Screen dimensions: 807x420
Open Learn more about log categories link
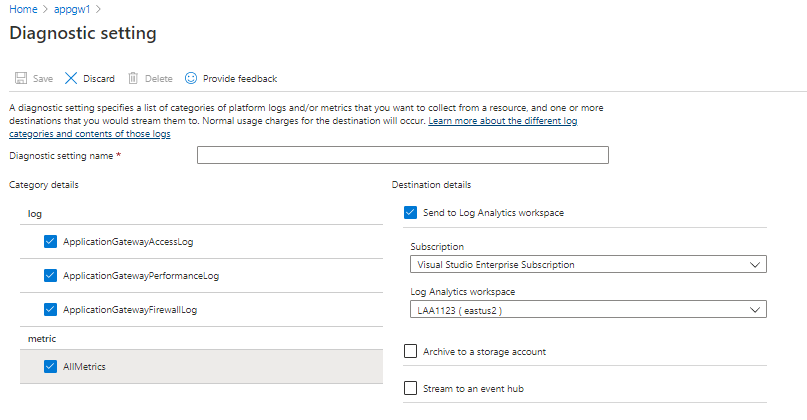coord(502,120)
